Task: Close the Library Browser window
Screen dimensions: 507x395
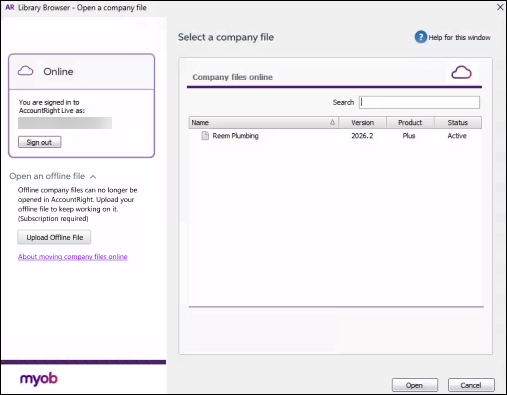Action: pos(500,7)
